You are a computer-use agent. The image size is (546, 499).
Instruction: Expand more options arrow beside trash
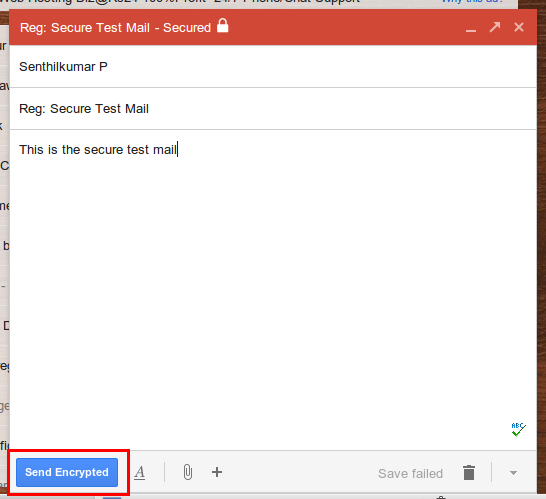pos(513,473)
